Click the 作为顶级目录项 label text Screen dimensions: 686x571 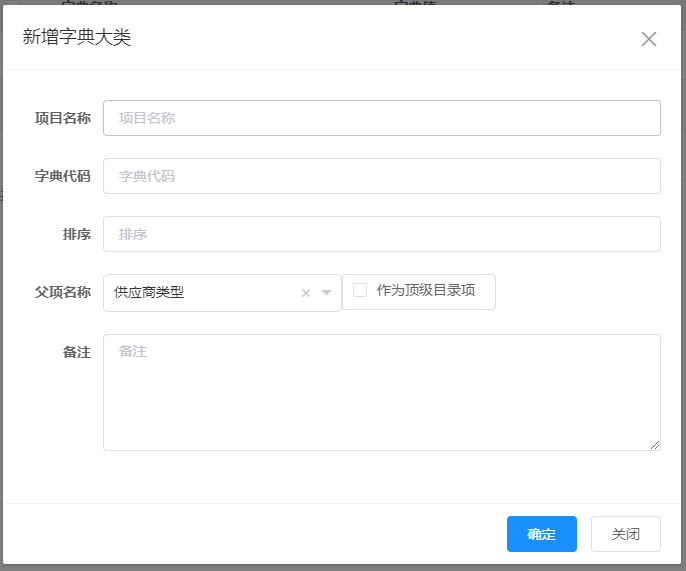click(x=426, y=290)
